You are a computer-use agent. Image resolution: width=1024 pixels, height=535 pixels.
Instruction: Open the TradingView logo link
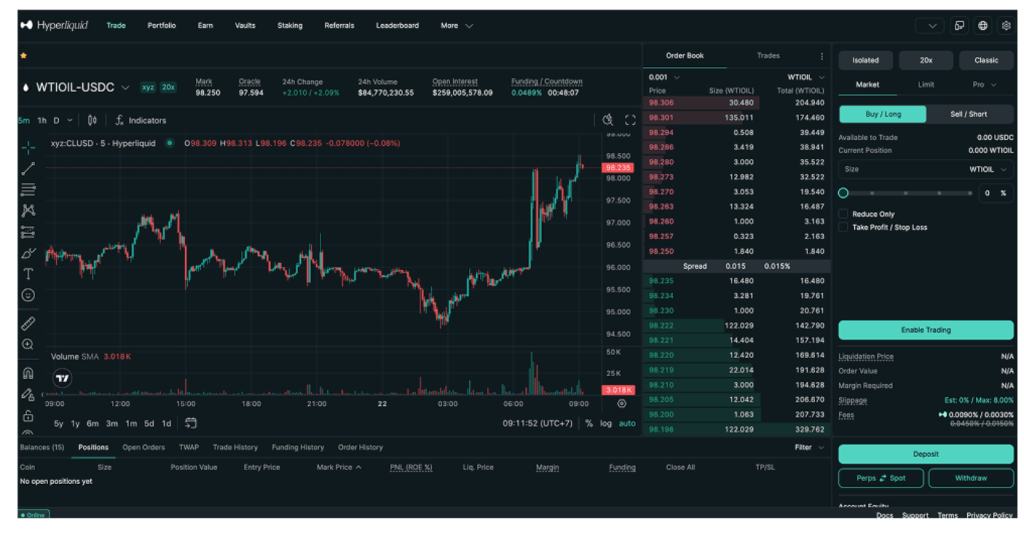[x=62, y=378]
